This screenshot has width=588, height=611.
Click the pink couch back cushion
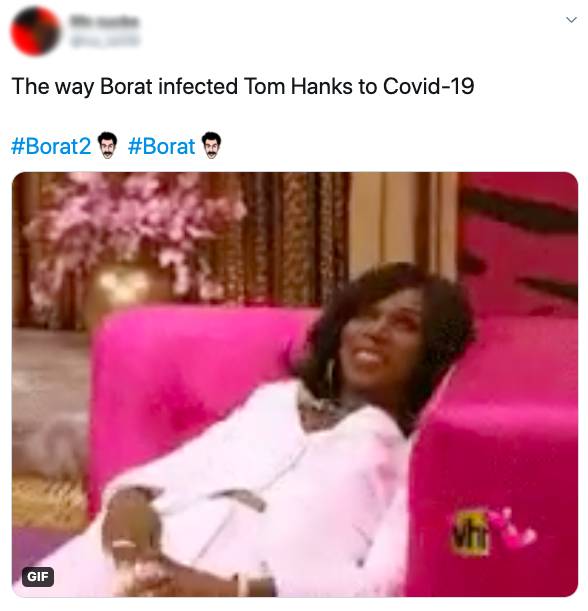[x=195, y=386]
